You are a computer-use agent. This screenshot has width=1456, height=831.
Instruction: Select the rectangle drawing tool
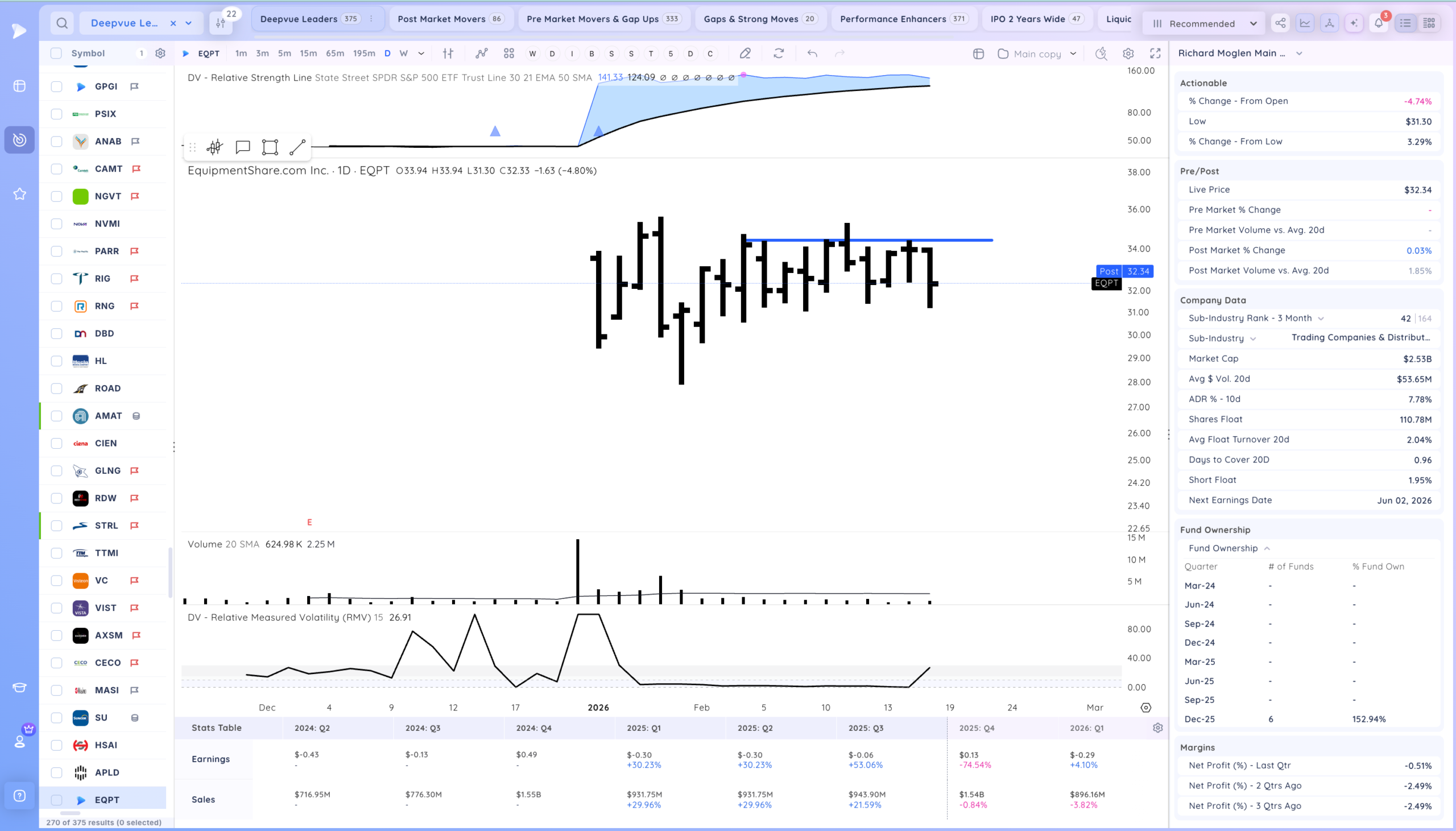(270, 147)
